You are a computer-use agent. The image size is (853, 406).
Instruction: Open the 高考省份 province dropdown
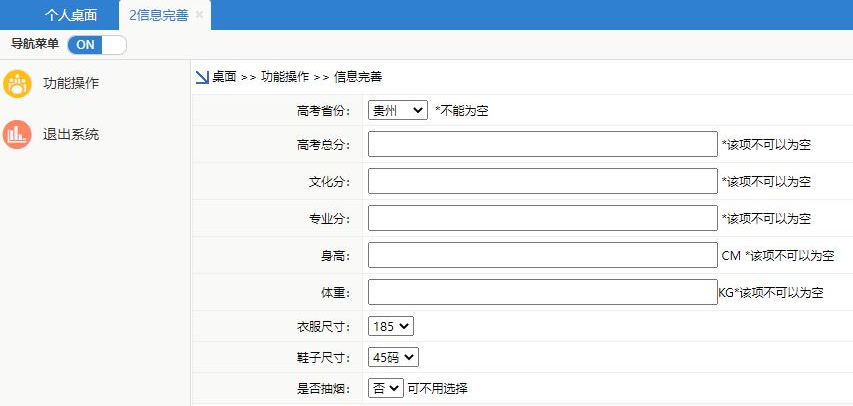397,110
